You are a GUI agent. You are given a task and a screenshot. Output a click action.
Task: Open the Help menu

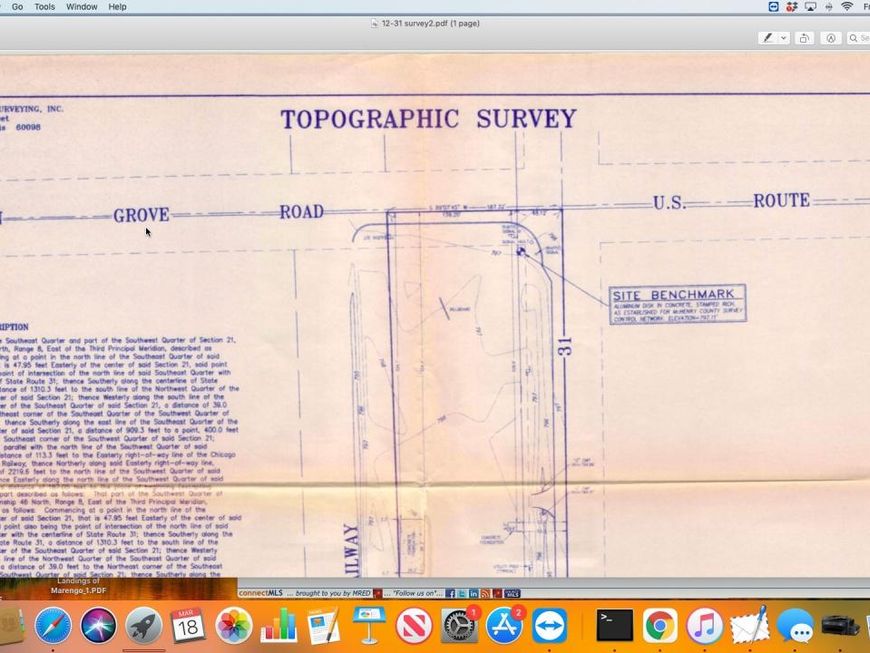[117, 7]
